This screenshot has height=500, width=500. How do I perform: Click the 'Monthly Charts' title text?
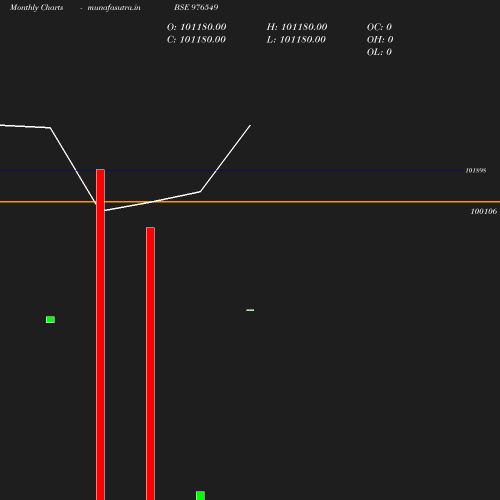pyautogui.click(x=37, y=8)
